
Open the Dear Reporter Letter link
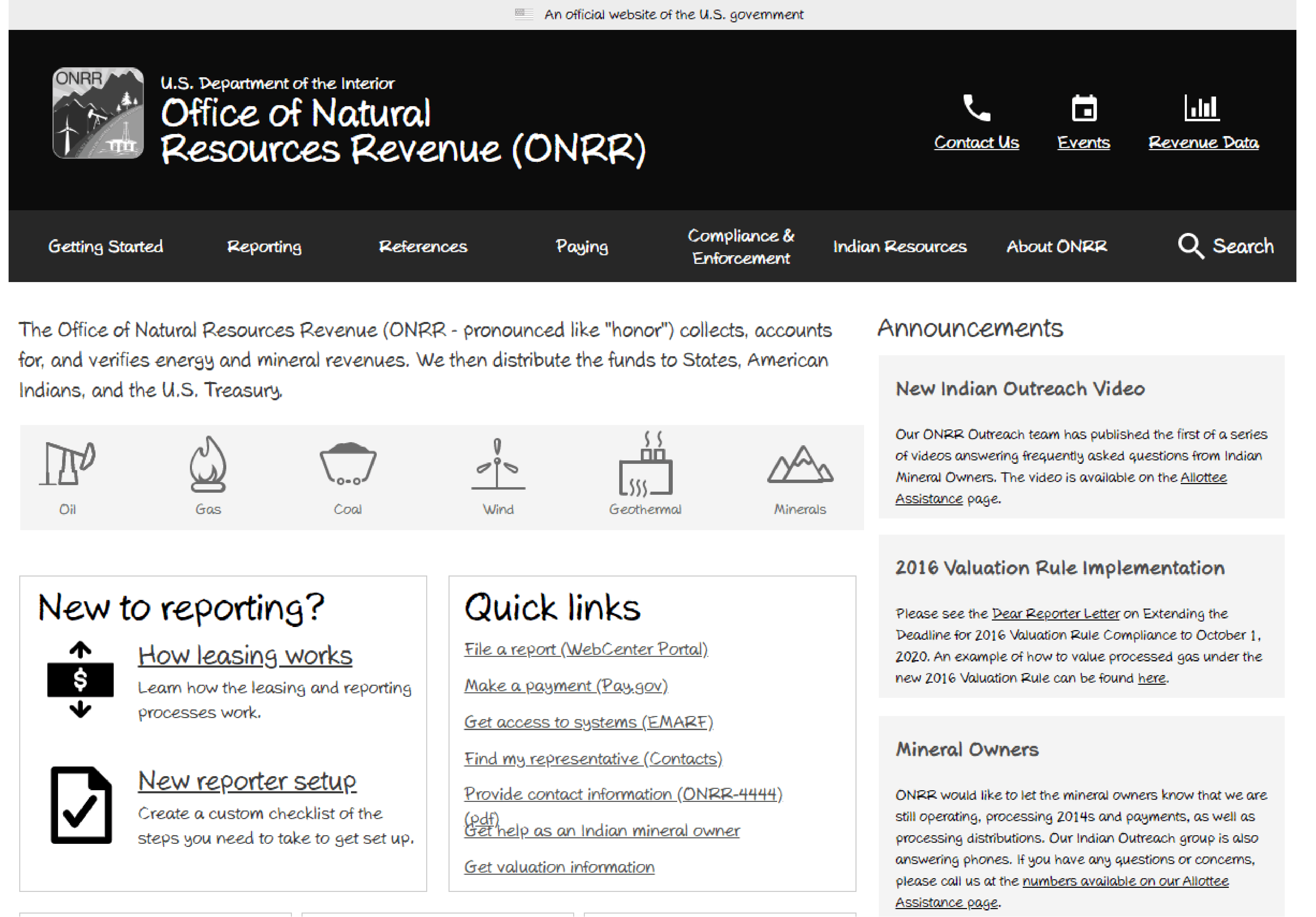pyautogui.click(x=1055, y=614)
